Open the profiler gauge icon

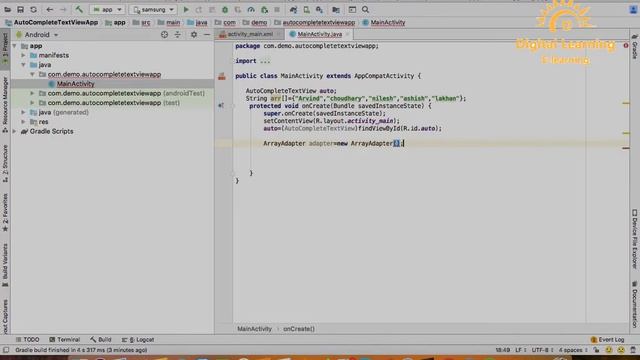(x=251, y=9)
